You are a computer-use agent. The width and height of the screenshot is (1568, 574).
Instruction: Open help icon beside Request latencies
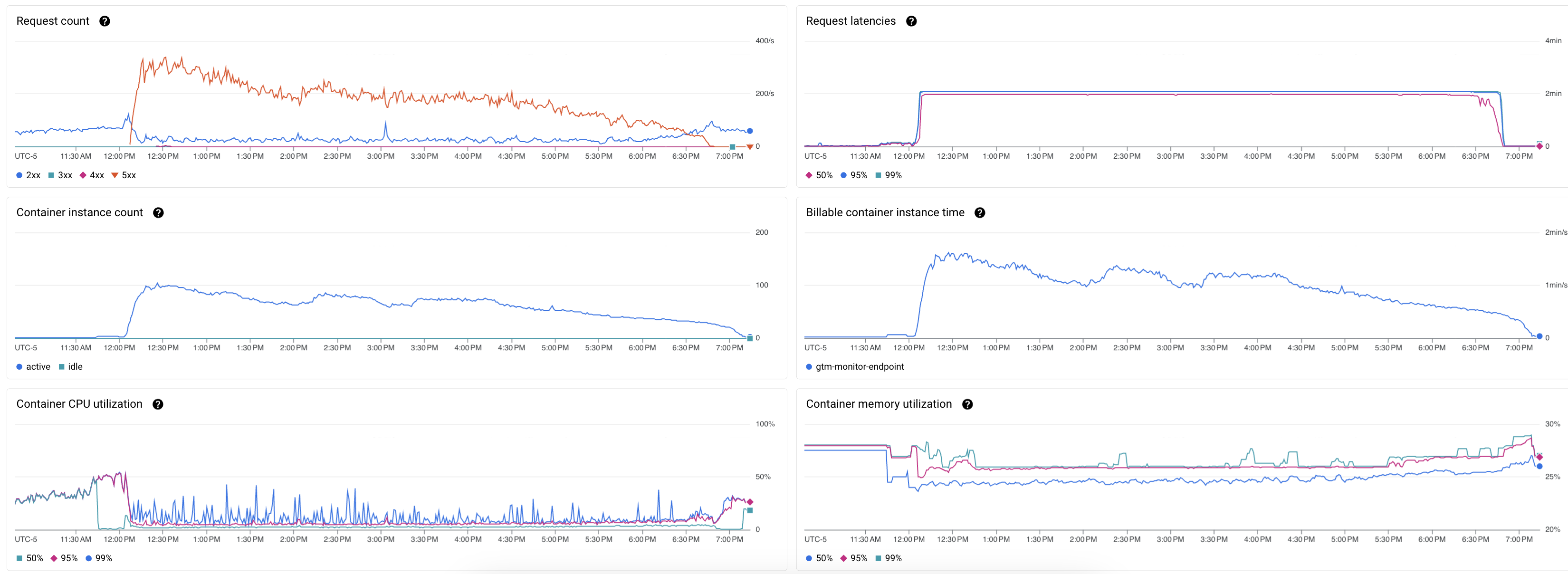click(911, 21)
